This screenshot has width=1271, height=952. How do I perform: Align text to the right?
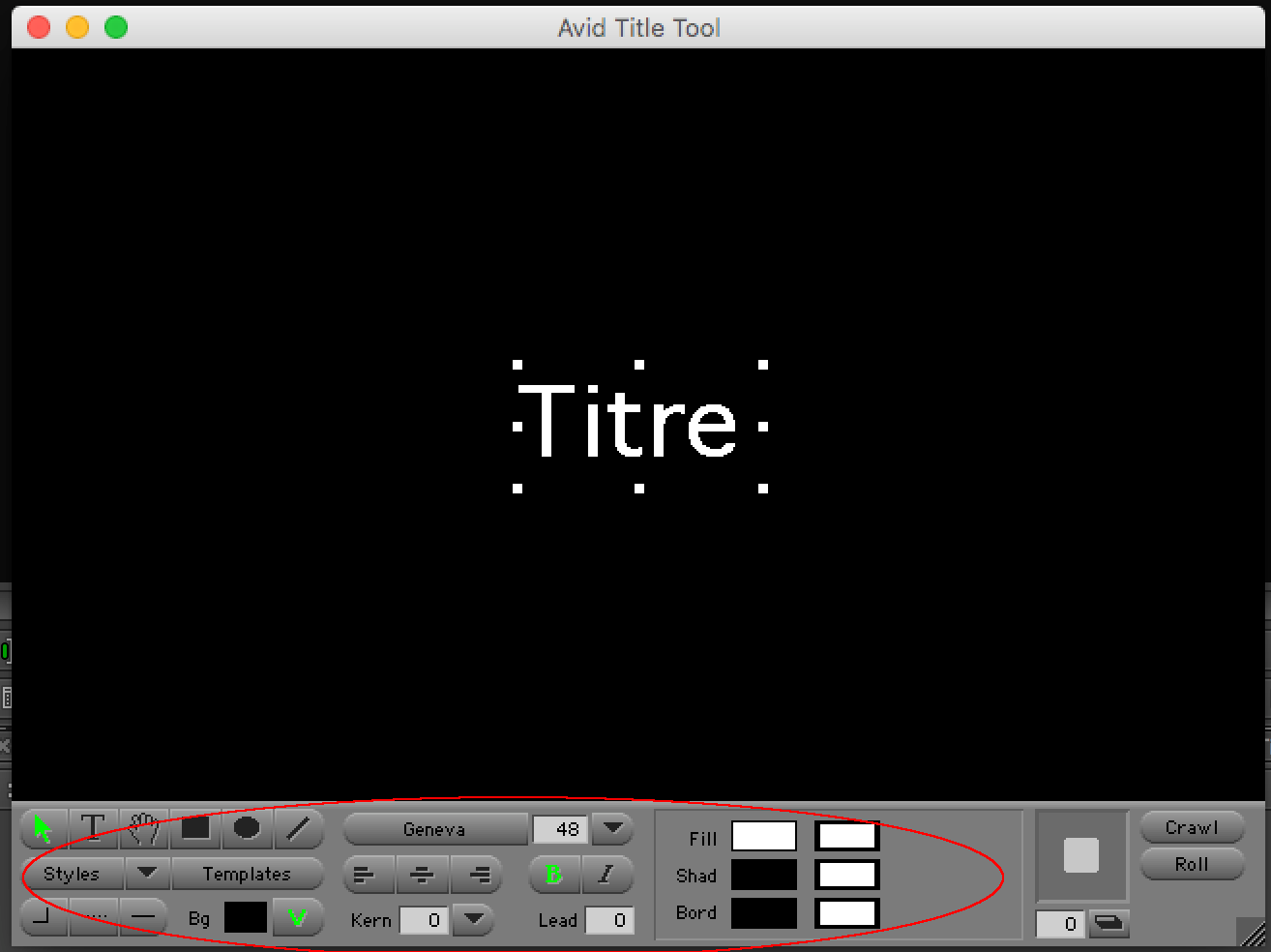point(478,876)
